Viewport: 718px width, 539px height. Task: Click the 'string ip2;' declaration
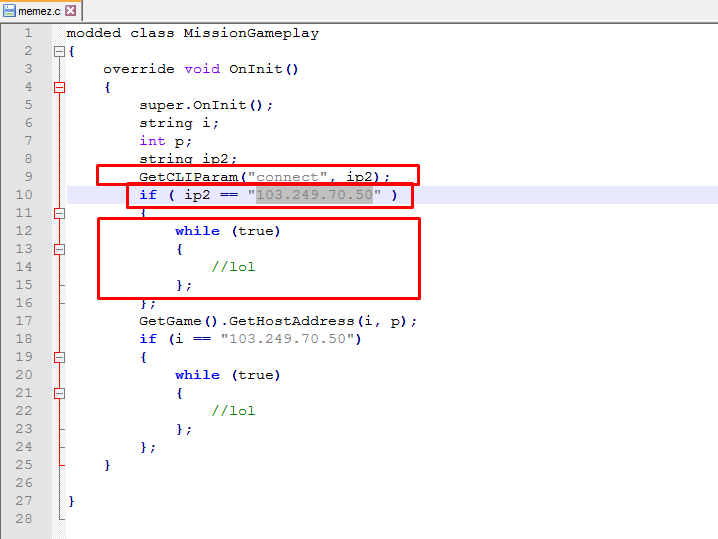pyautogui.click(x=188, y=159)
